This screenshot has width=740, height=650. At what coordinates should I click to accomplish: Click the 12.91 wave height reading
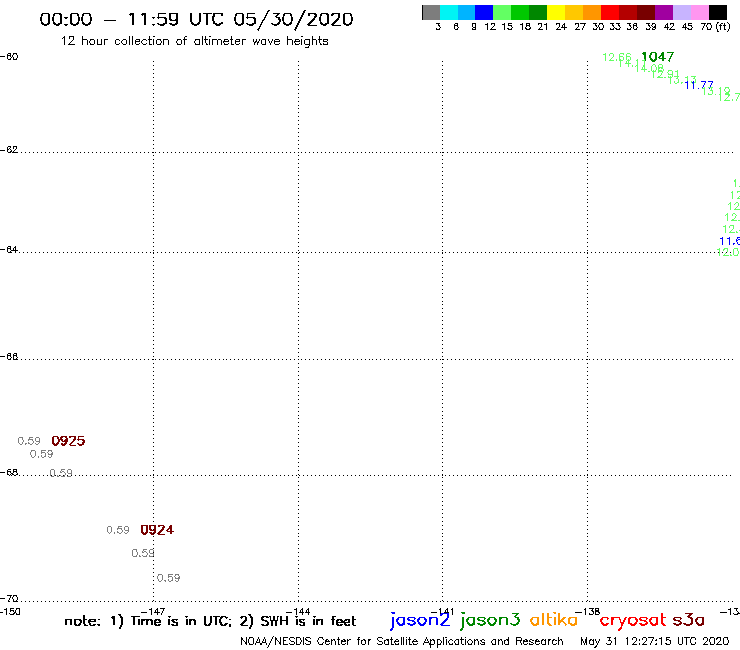point(665,74)
